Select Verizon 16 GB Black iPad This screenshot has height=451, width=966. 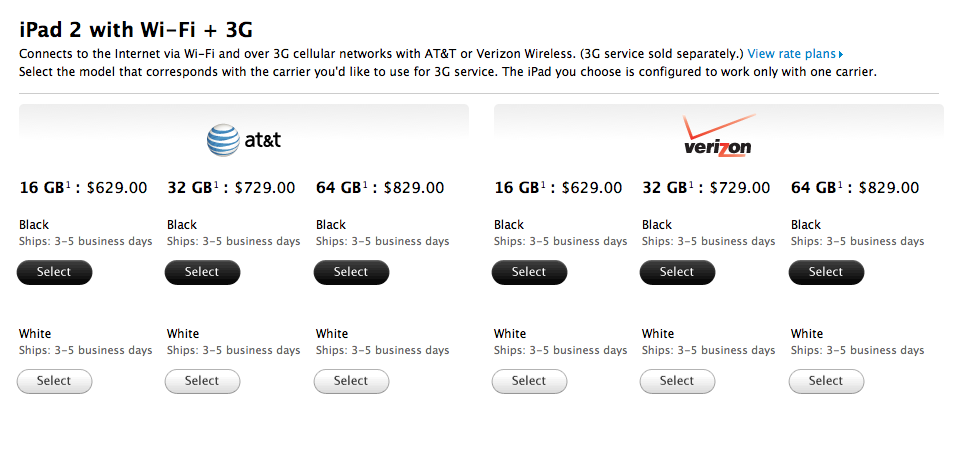tap(529, 272)
